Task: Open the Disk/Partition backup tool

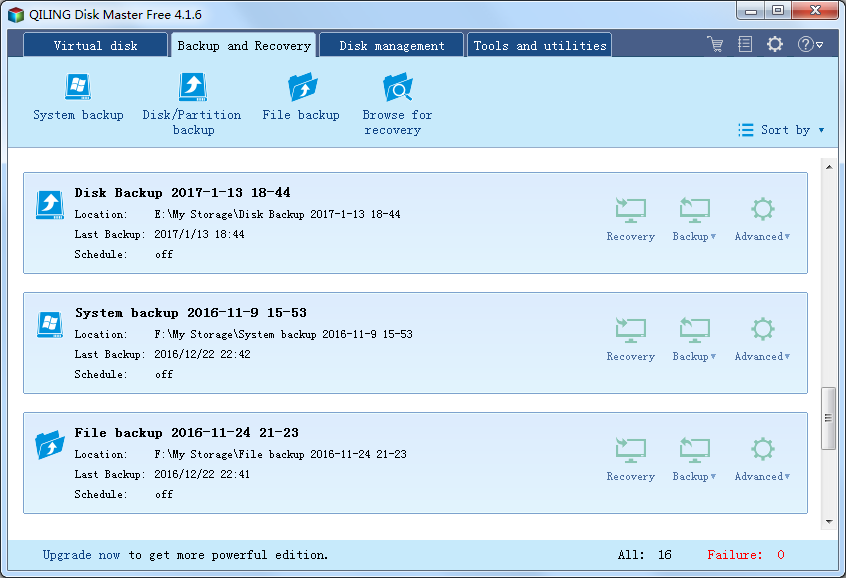Action: [x=192, y=105]
